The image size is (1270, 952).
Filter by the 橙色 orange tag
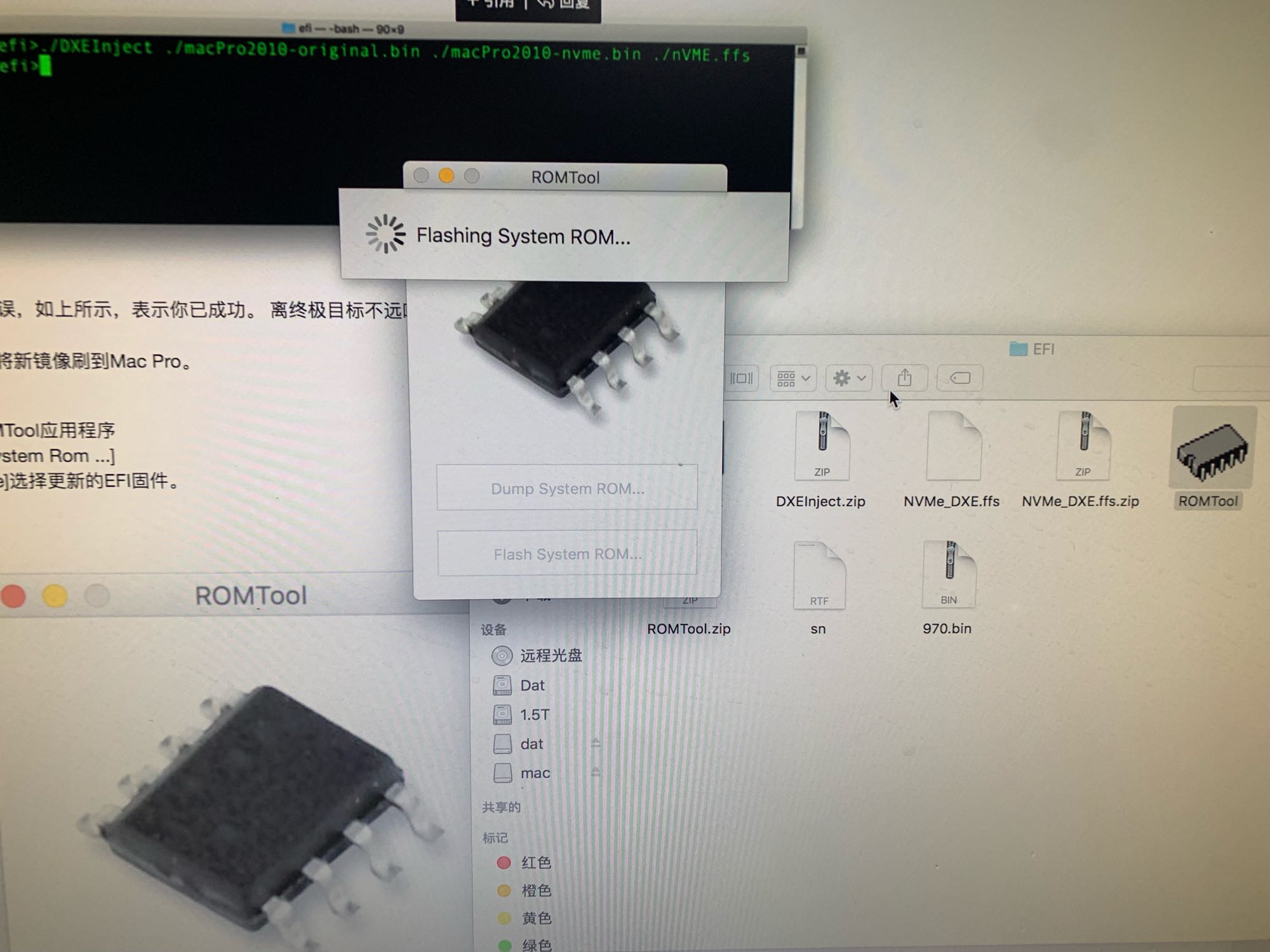(x=524, y=890)
